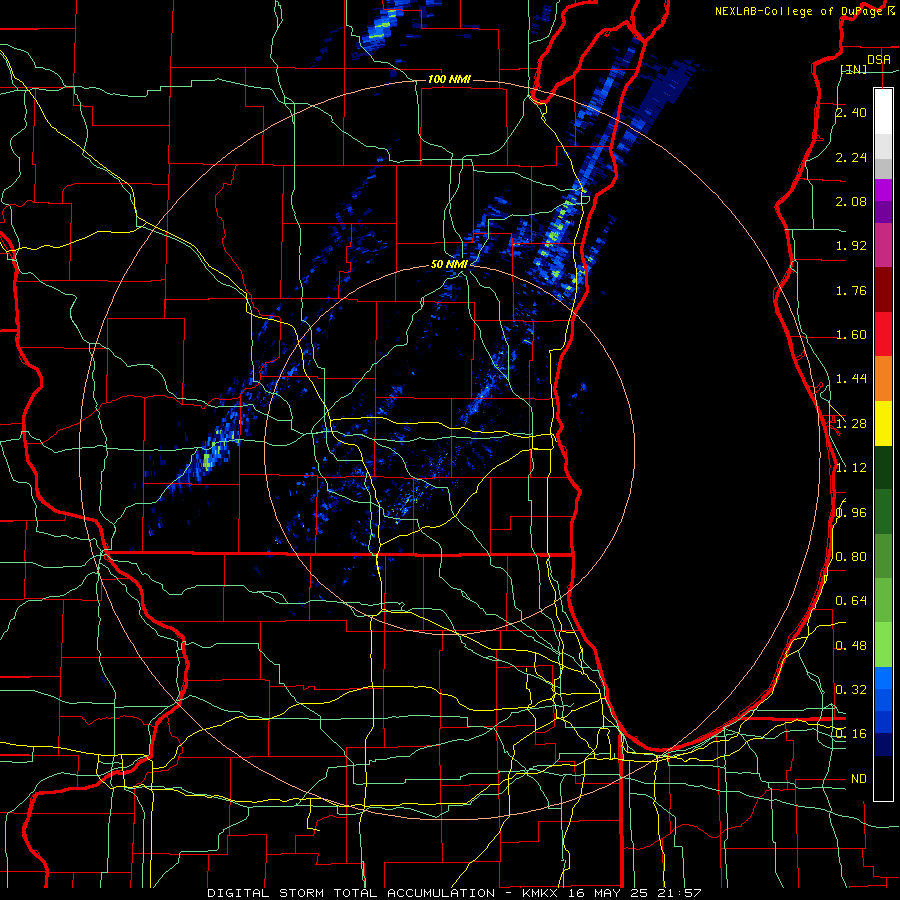Pick the white swatch atop the legend
The image size is (900, 900).
tap(883, 111)
